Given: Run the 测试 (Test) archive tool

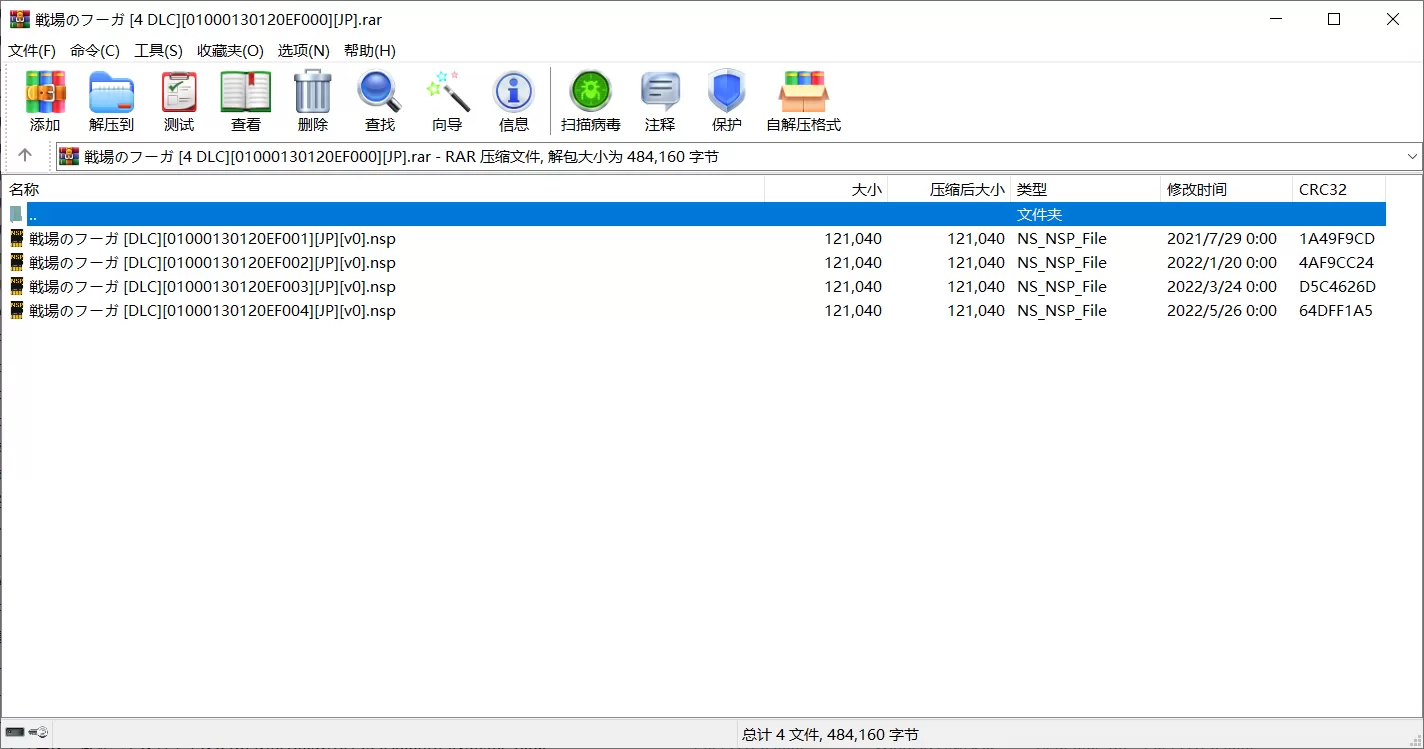Looking at the screenshot, I should pos(179,101).
